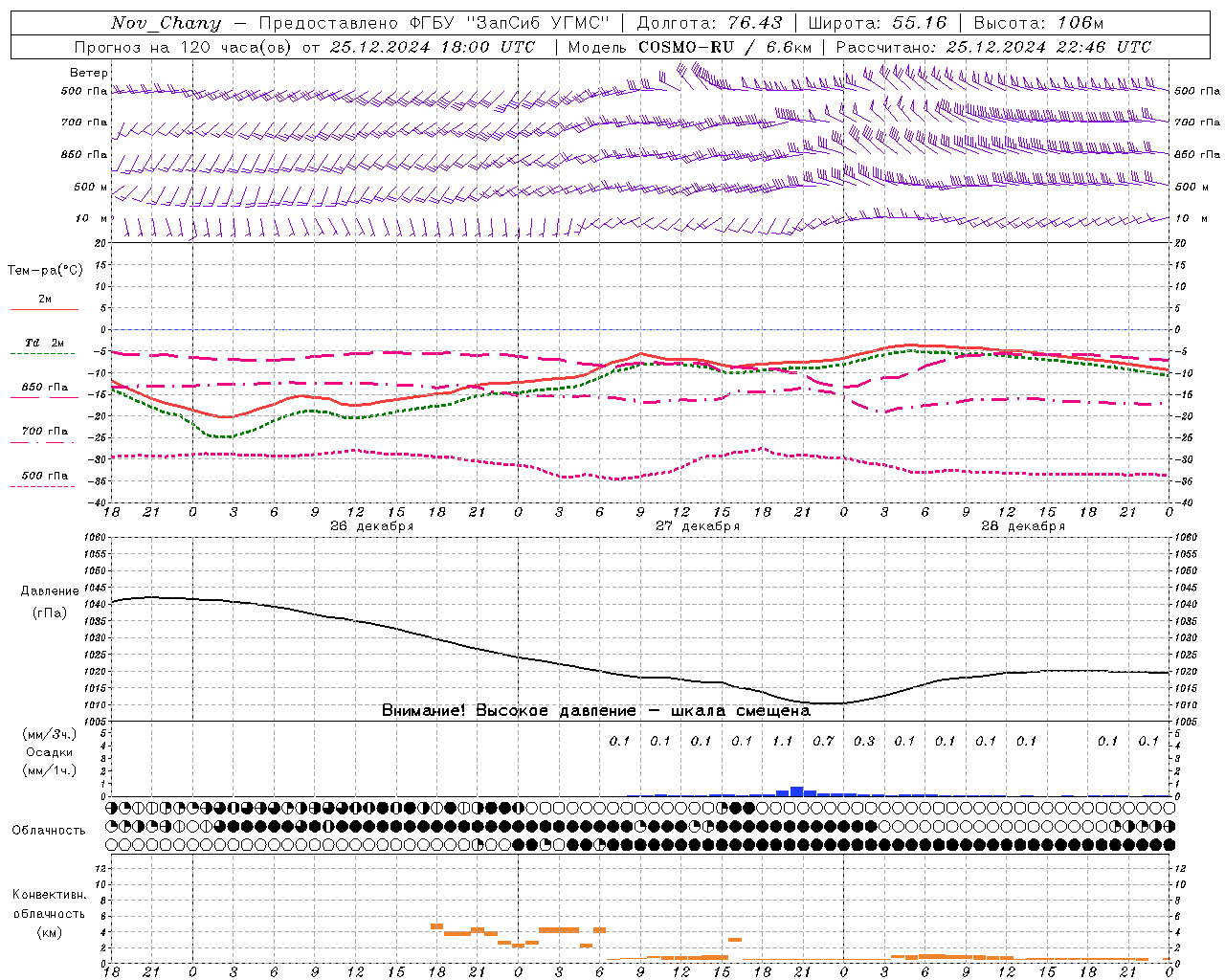Click the precipitation value '1.1'
The width and height of the screenshot is (1225, 980).
(783, 741)
